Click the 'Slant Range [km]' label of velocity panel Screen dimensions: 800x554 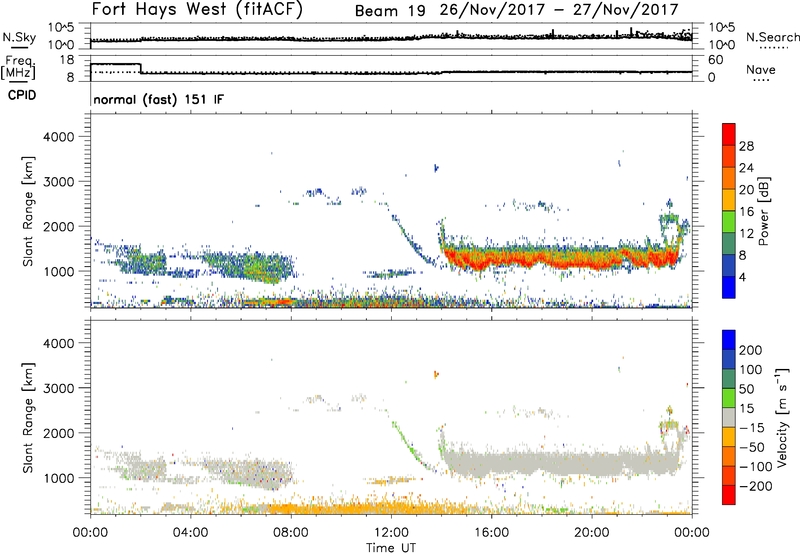28,418
